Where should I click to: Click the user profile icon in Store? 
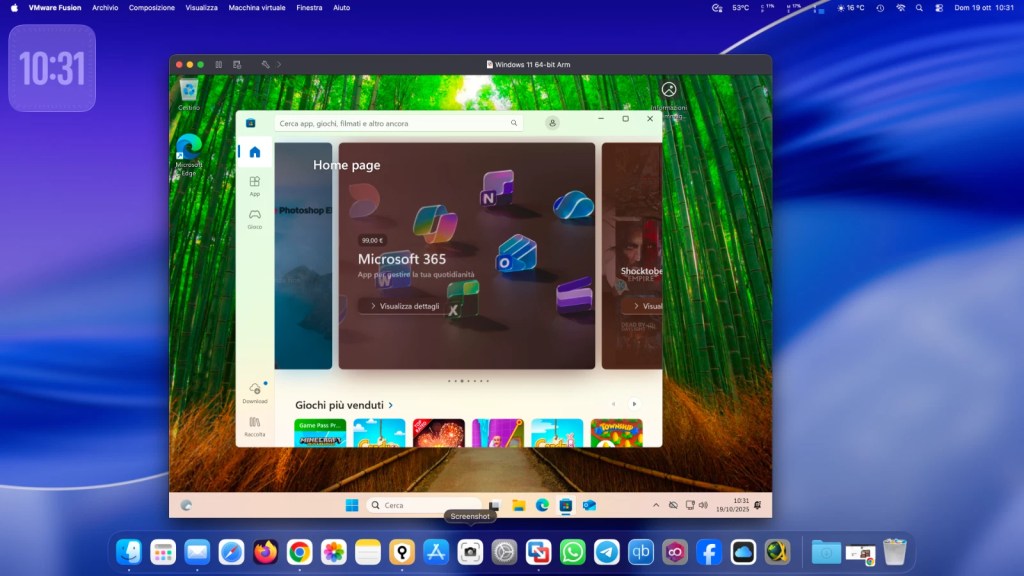click(x=552, y=123)
